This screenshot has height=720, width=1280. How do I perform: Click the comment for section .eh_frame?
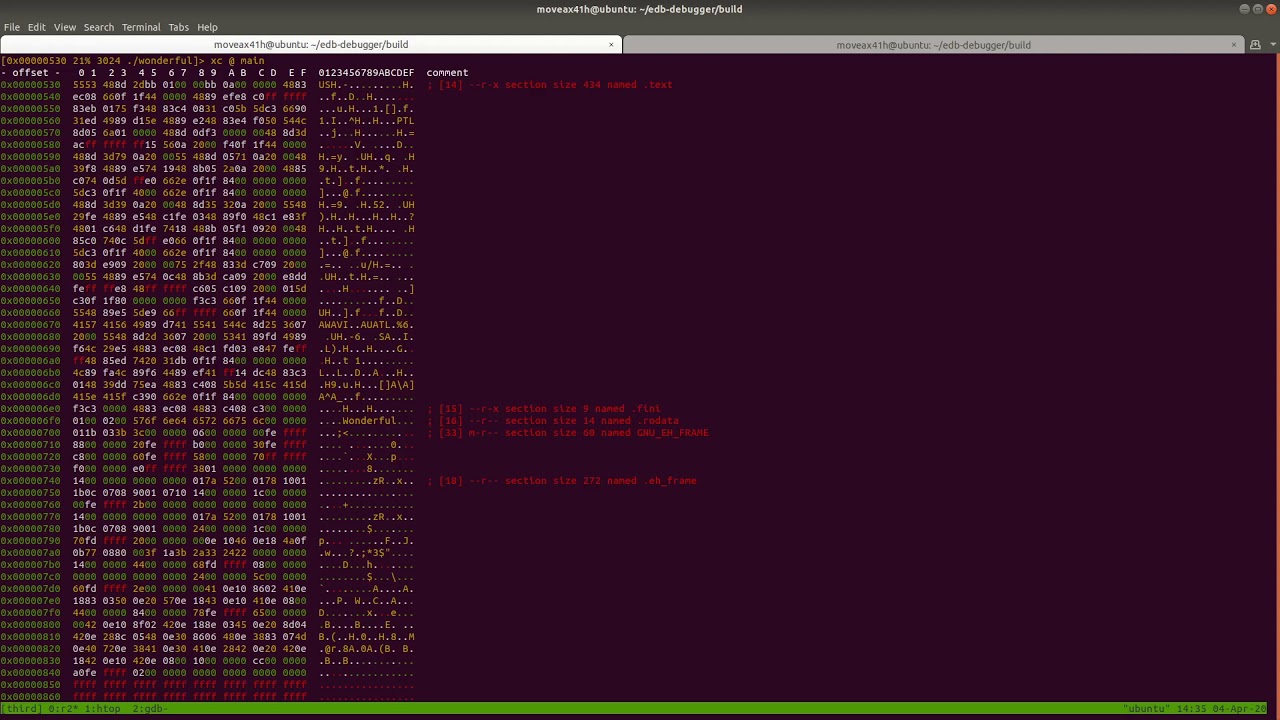pyautogui.click(x=562, y=481)
